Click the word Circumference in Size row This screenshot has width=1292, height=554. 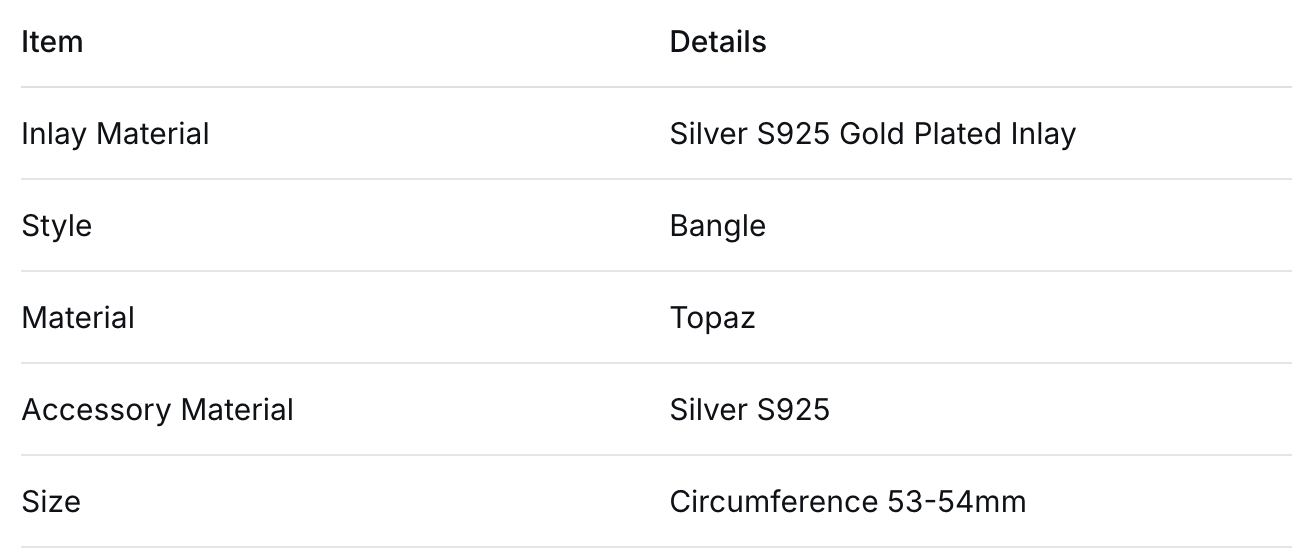[x=773, y=502]
